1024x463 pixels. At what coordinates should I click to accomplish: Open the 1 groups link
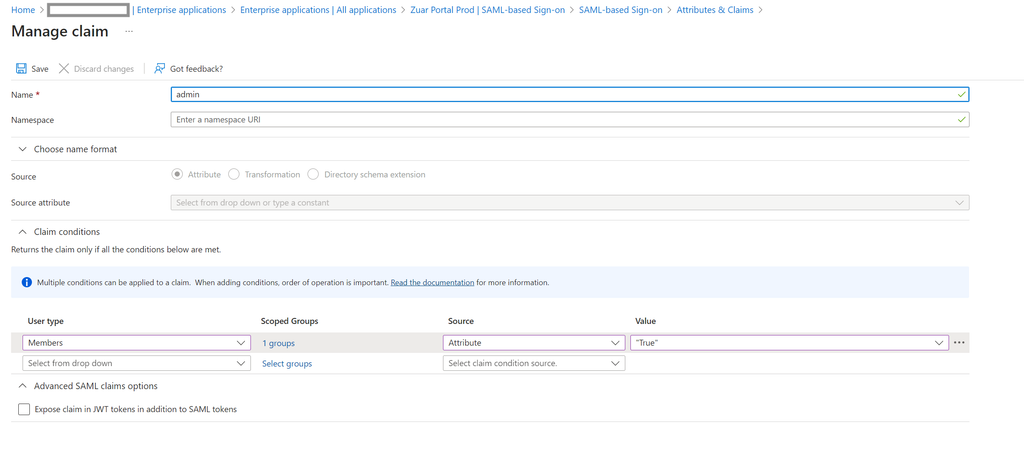click(278, 343)
